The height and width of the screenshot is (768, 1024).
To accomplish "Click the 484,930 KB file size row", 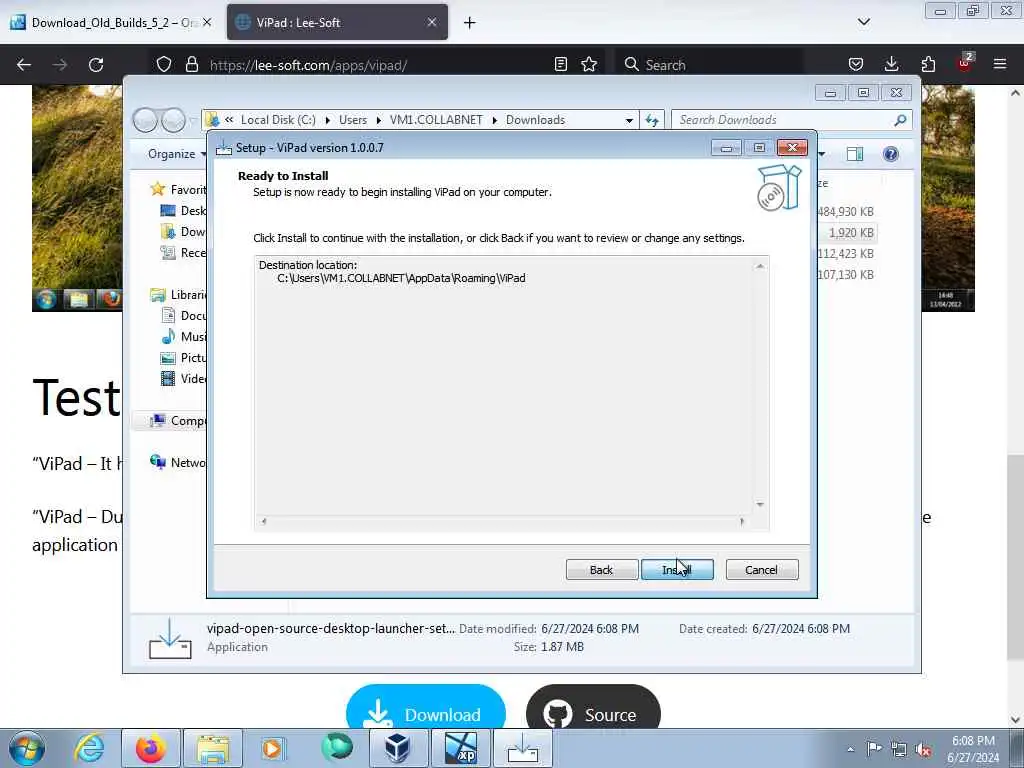I will pyautogui.click(x=846, y=212).
